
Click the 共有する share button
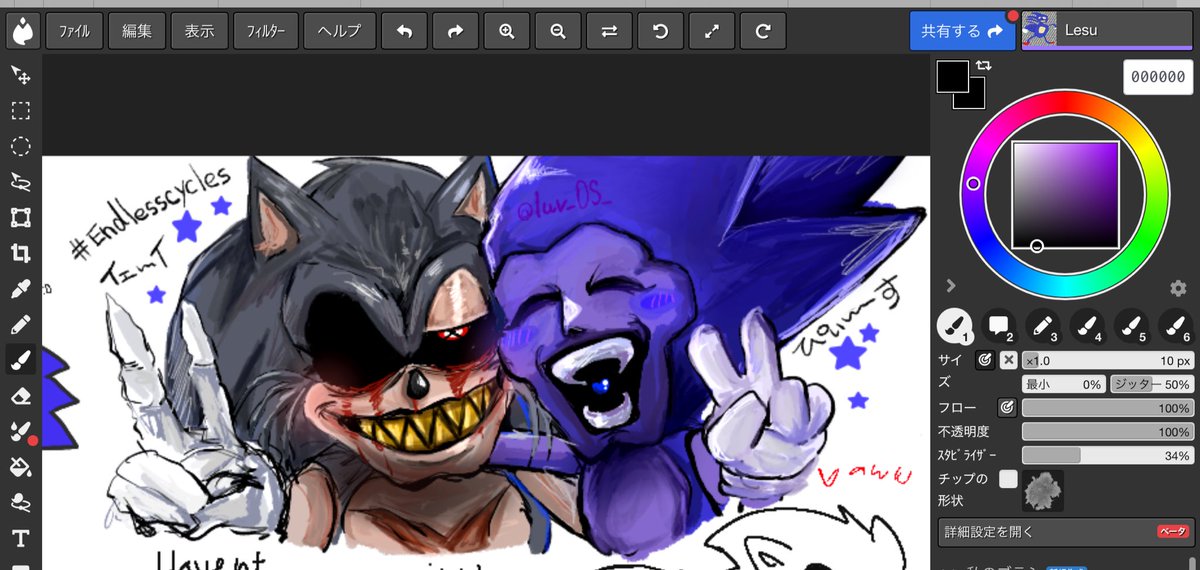click(x=962, y=31)
